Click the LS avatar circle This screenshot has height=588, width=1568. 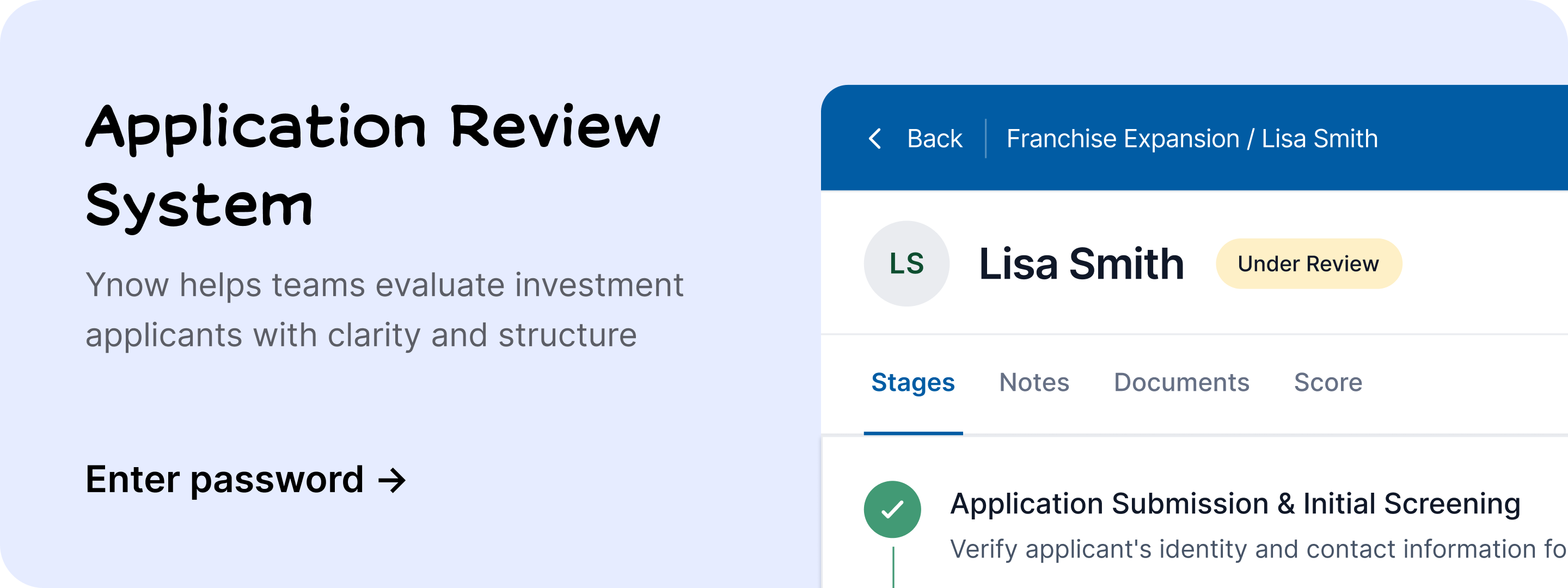906,264
